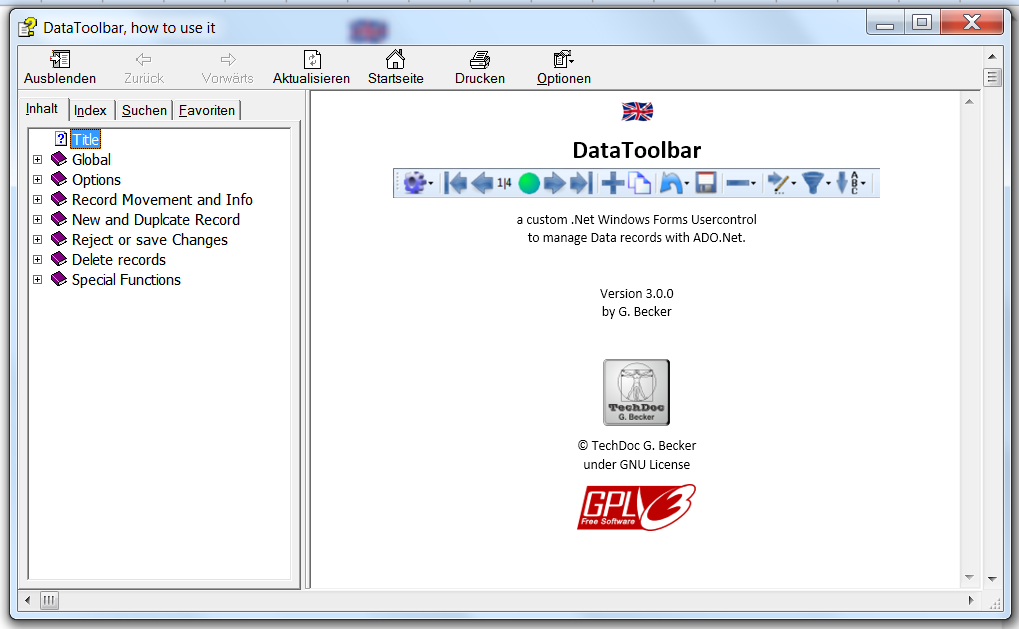
Task: Click the undo reject changes icon
Action: [x=672, y=183]
